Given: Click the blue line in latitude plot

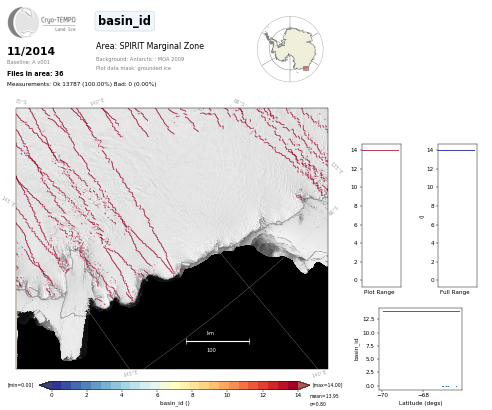Looking at the screenshot, I should point(422,311).
